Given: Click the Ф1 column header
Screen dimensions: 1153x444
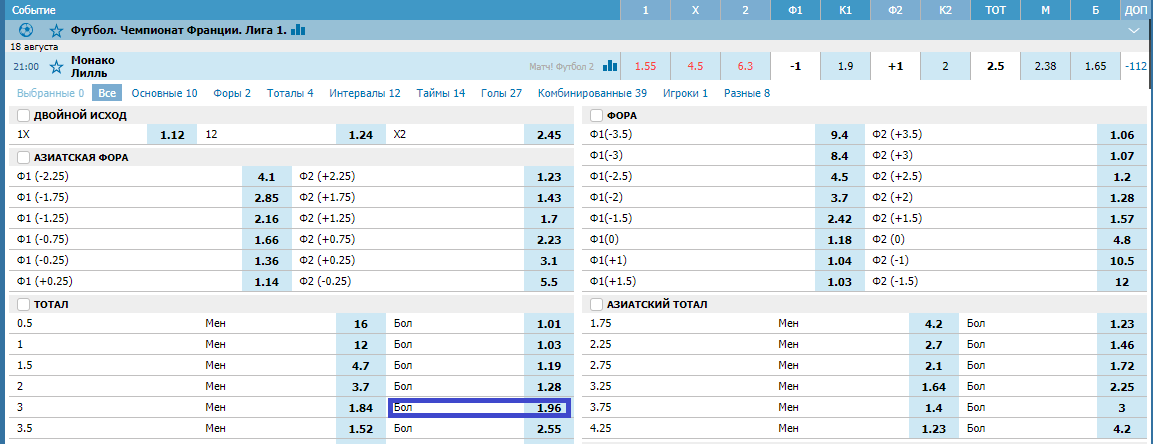Looking at the screenshot, I should click(796, 10).
